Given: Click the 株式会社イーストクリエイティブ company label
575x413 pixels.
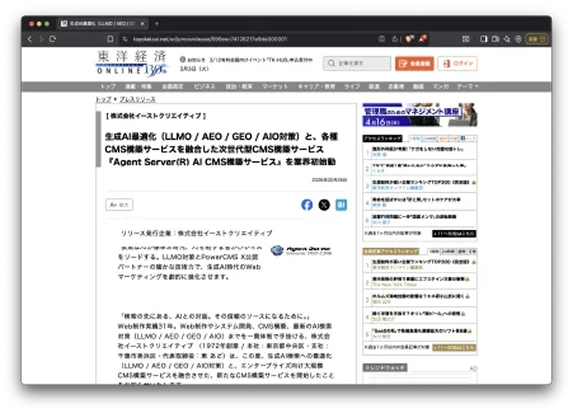Looking at the screenshot, I should [x=155, y=116].
